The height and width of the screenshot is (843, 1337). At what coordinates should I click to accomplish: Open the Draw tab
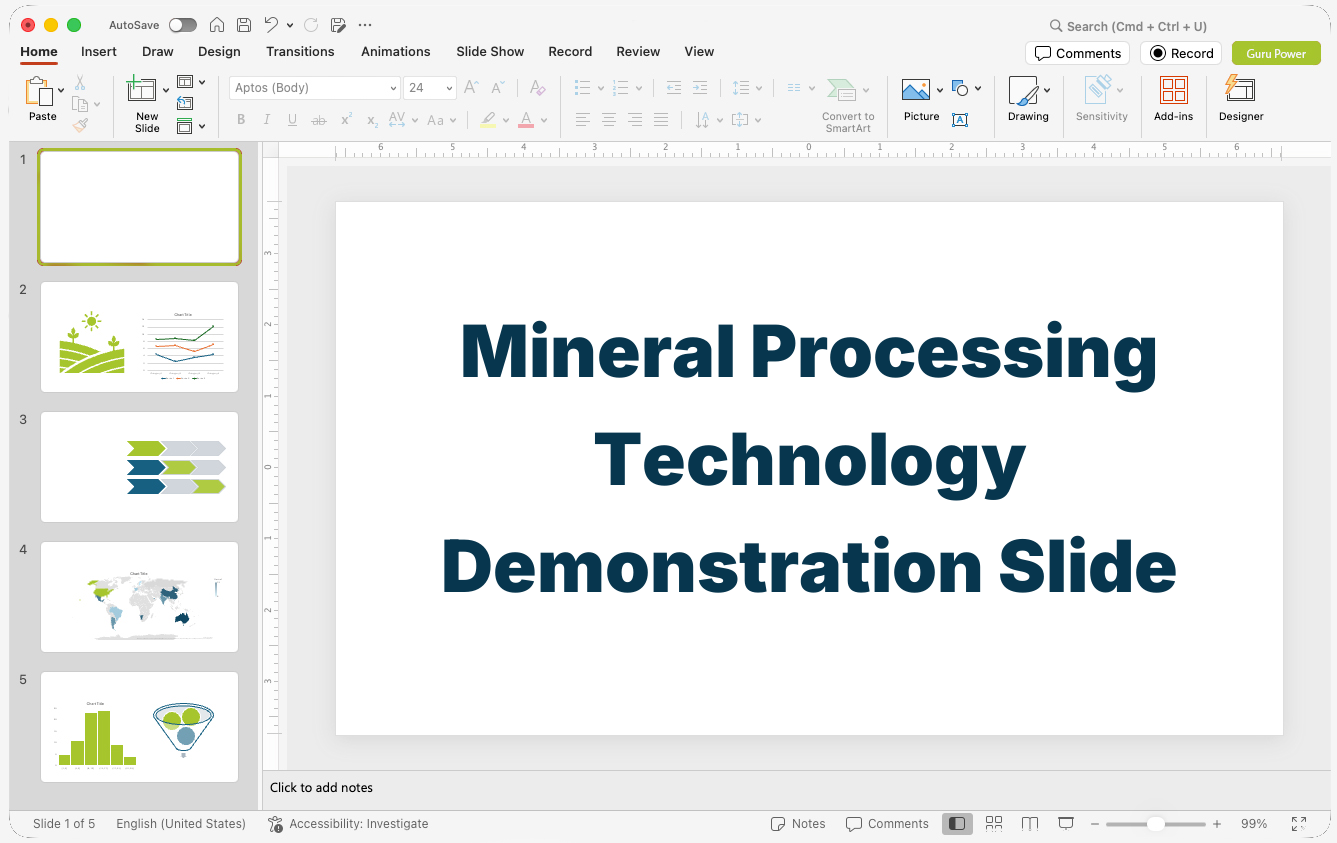click(x=158, y=51)
